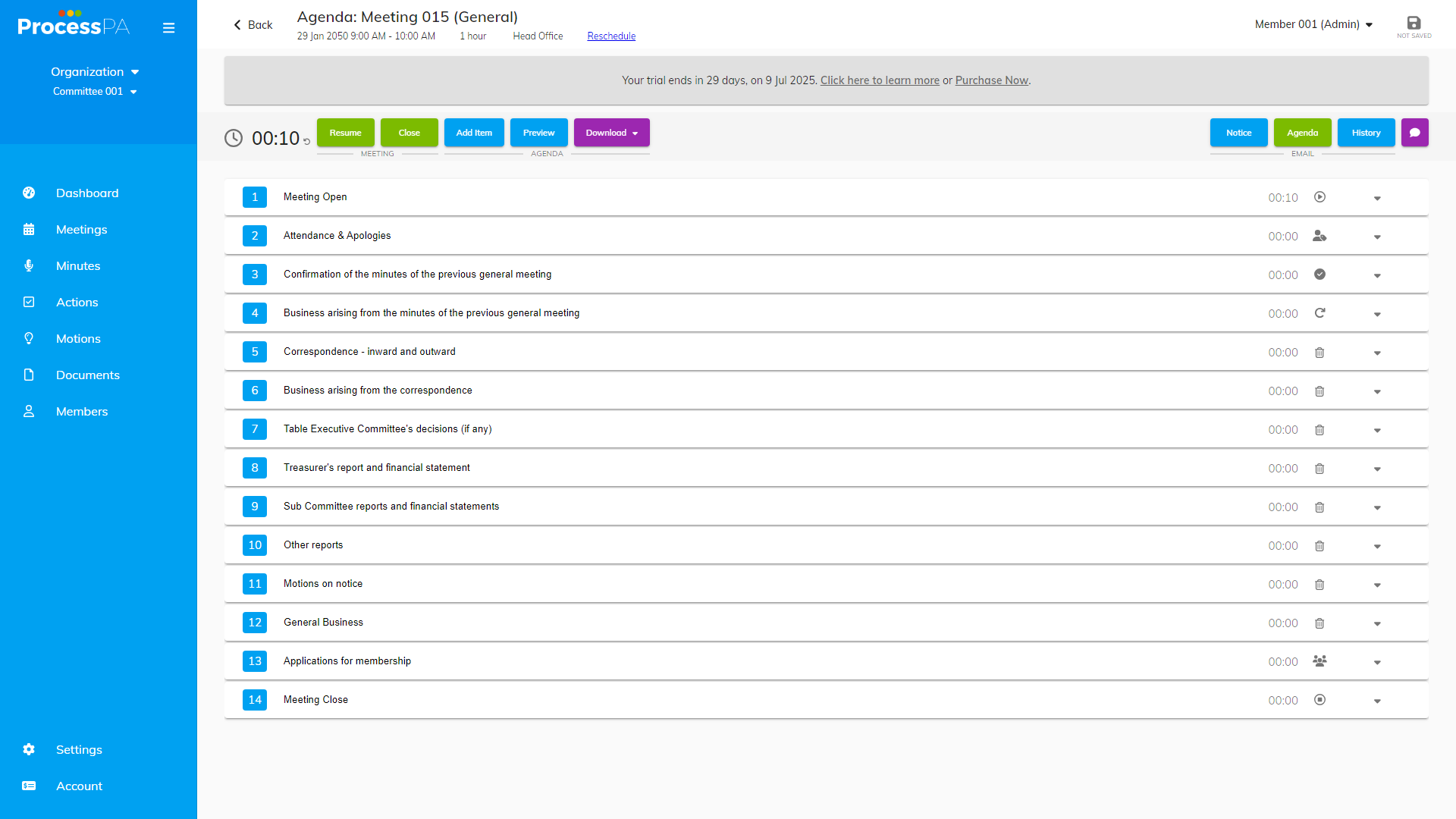Image resolution: width=1456 pixels, height=819 pixels.
Task: Toggle the hamburger sidebar menu
Action: pyautogui.click(x=168, y=28)
